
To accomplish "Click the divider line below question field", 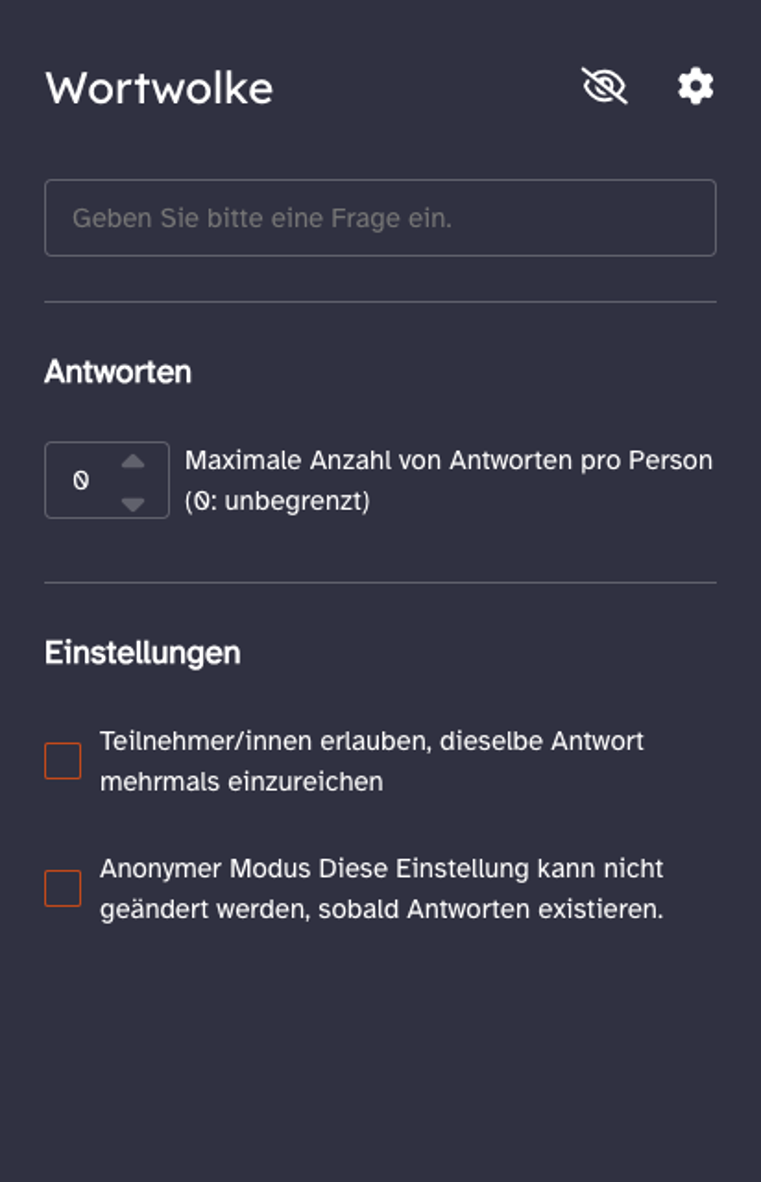I will [x=380, y=302].
